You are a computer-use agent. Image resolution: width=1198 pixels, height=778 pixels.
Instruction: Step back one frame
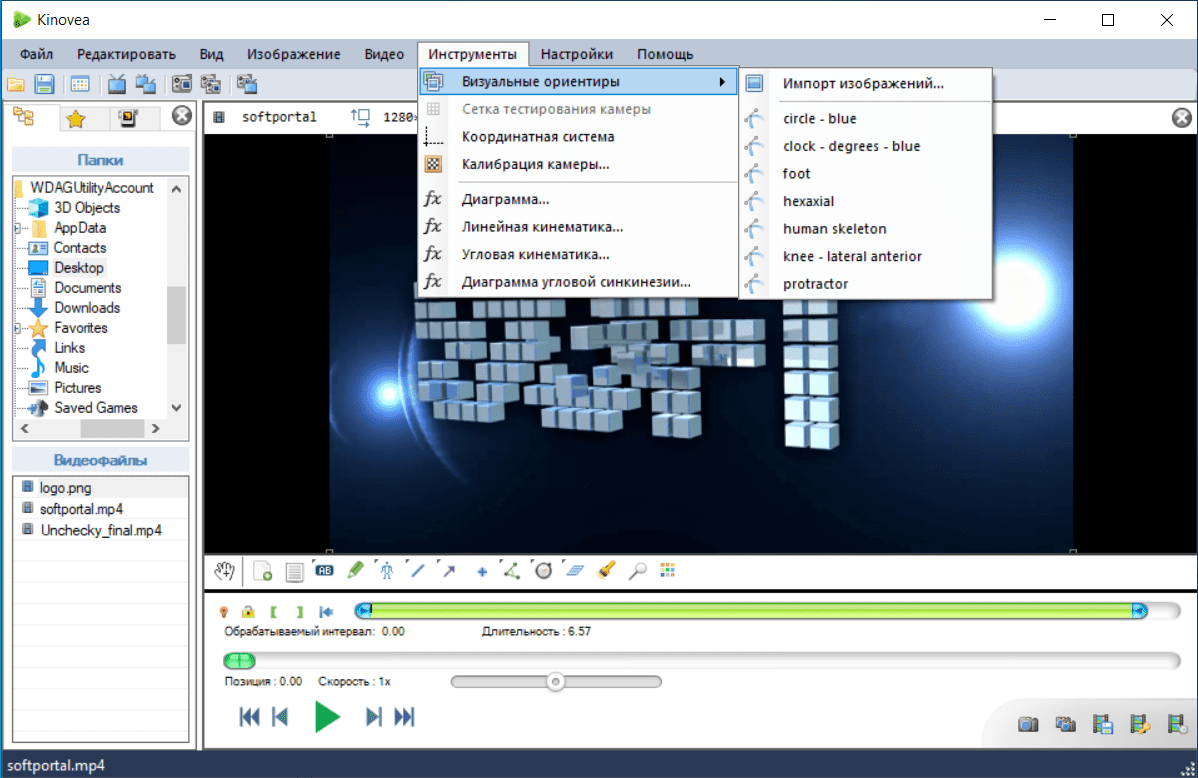(x=280, y=717)
